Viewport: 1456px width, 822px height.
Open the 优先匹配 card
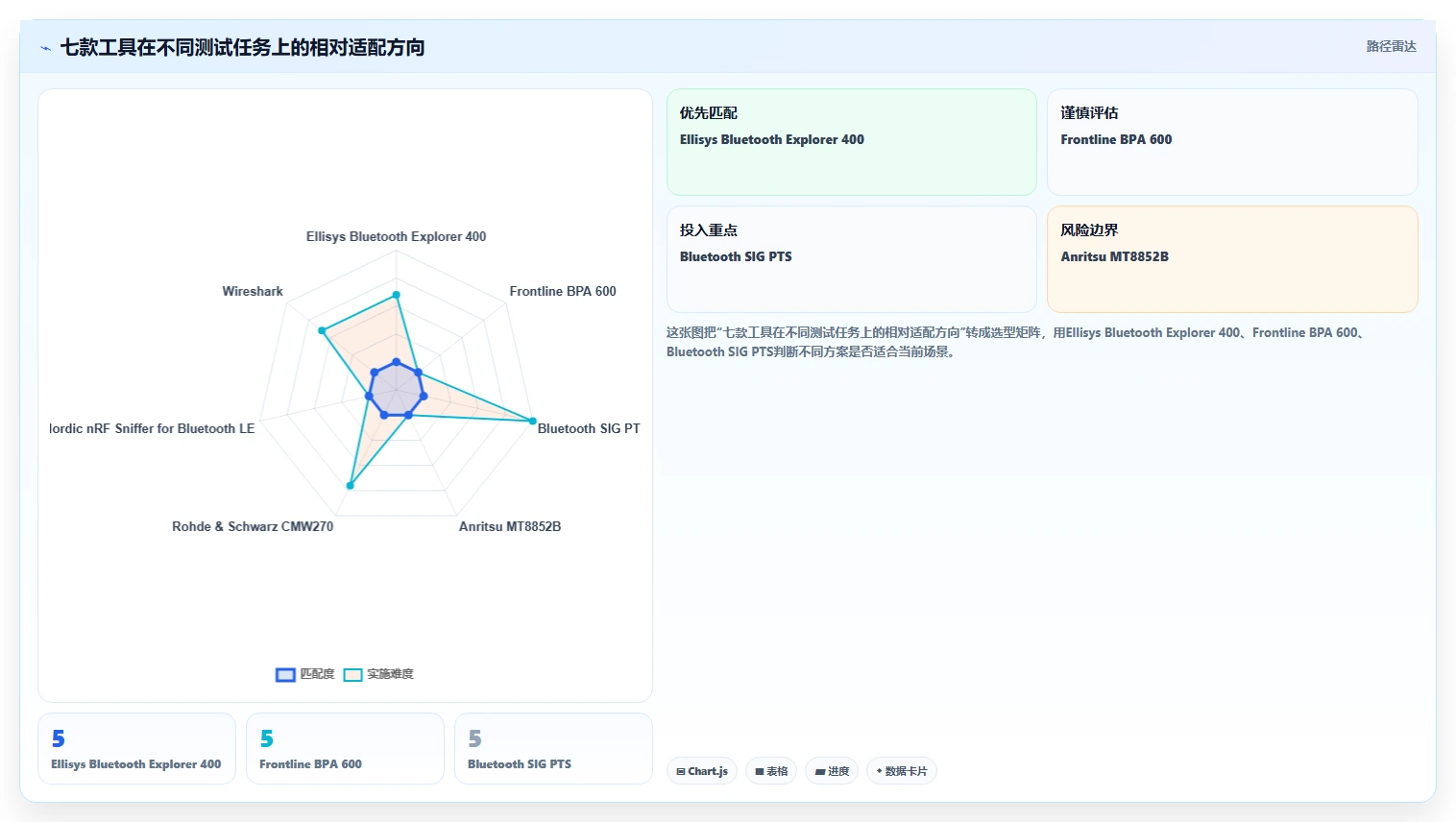point(852,142)
